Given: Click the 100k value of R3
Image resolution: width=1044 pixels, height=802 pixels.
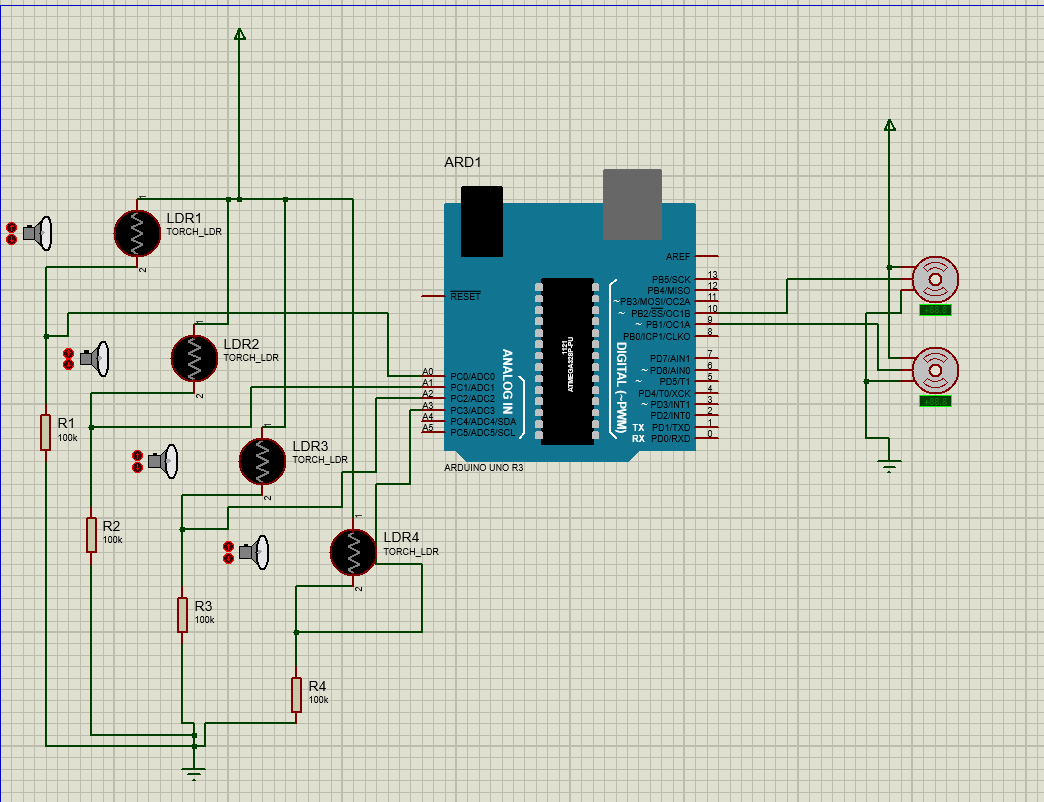Looking at the screenshot, I should [x=204, y=620].
